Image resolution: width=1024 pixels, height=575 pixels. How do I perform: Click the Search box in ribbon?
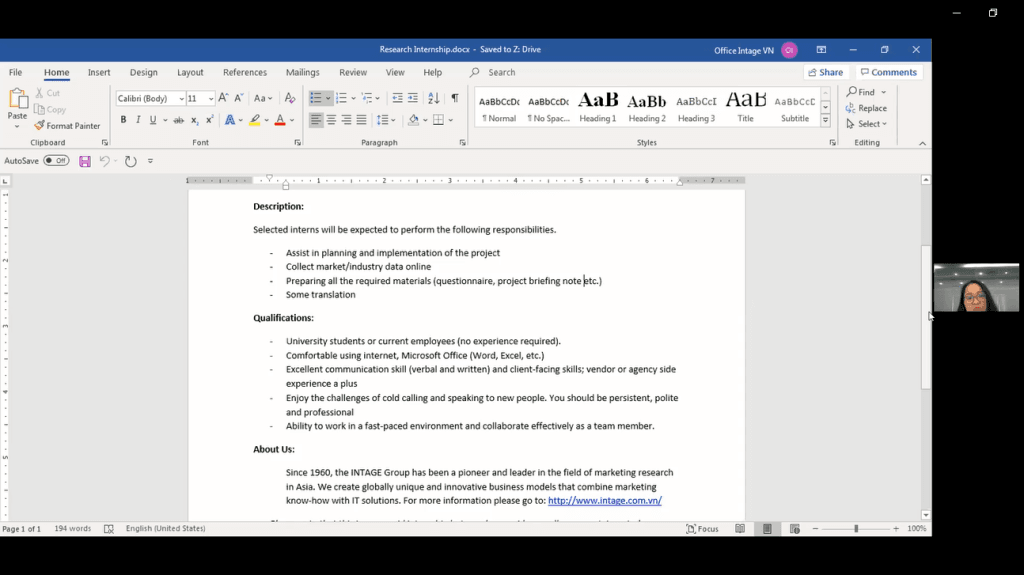point(502,72)
